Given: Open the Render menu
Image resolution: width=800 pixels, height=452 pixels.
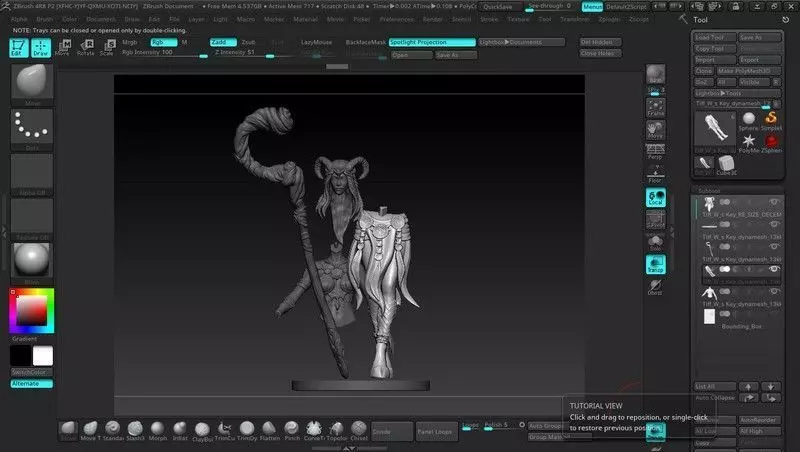Looking at the screenshot, I should [432, 19].
